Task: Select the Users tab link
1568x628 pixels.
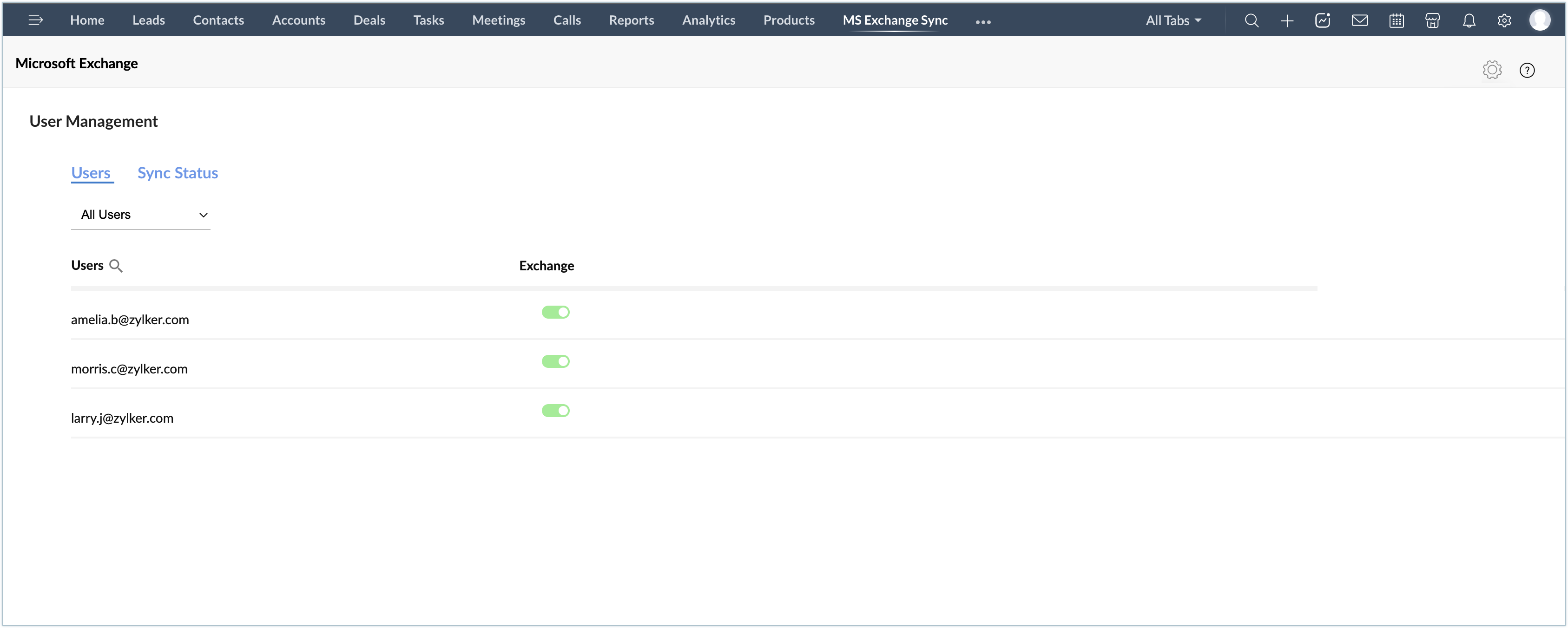Action: 91,173
